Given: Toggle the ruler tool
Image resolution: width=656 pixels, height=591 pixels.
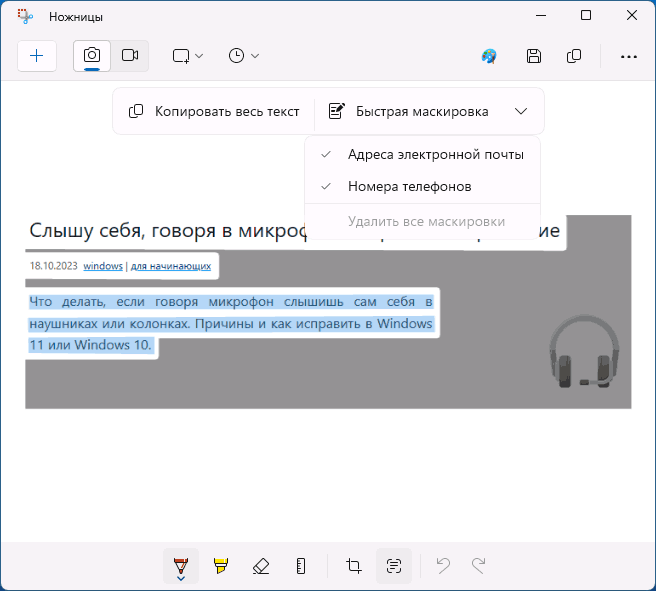Looking at the screenshot, I should pos(301,566).
